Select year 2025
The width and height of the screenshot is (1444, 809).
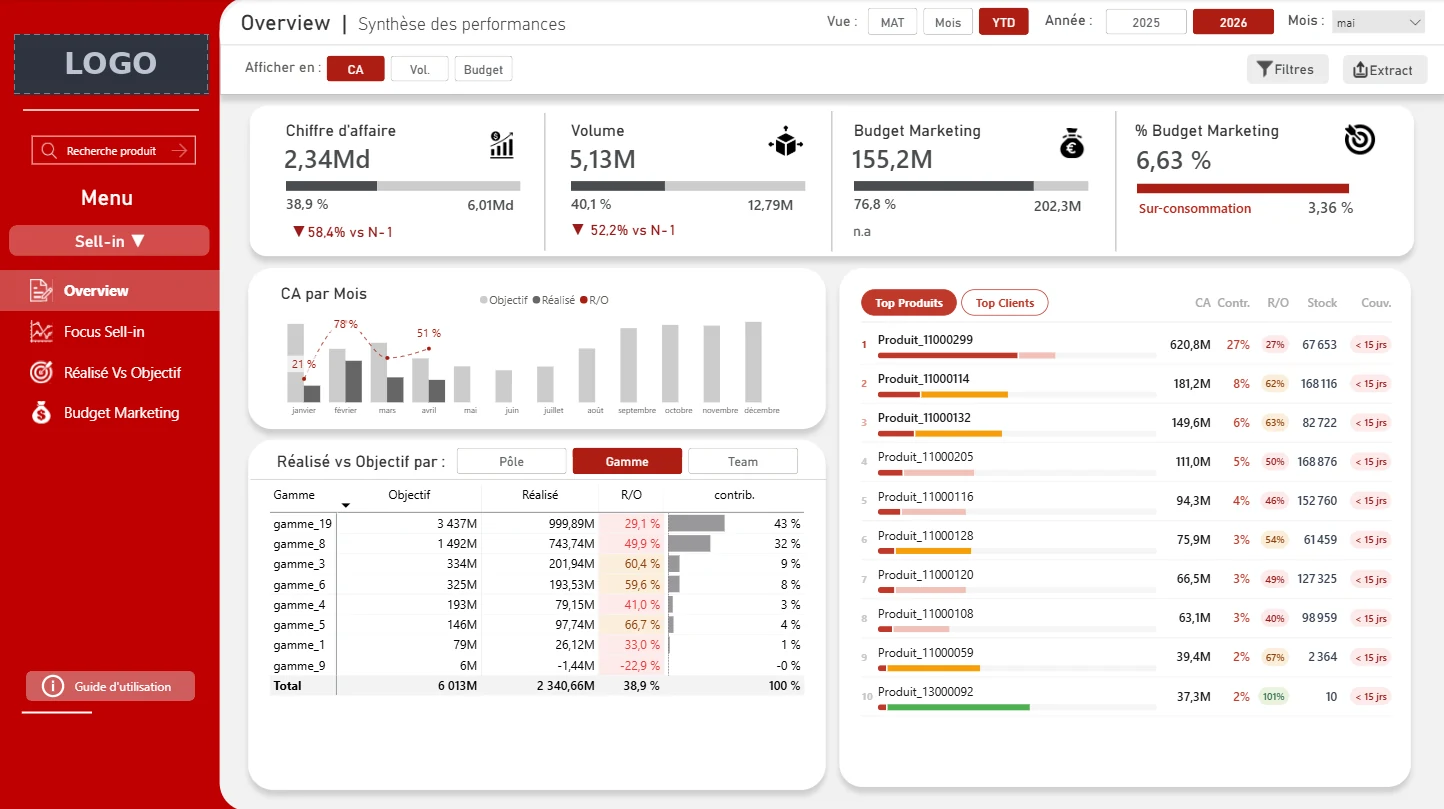click(x=1146, y=22)
